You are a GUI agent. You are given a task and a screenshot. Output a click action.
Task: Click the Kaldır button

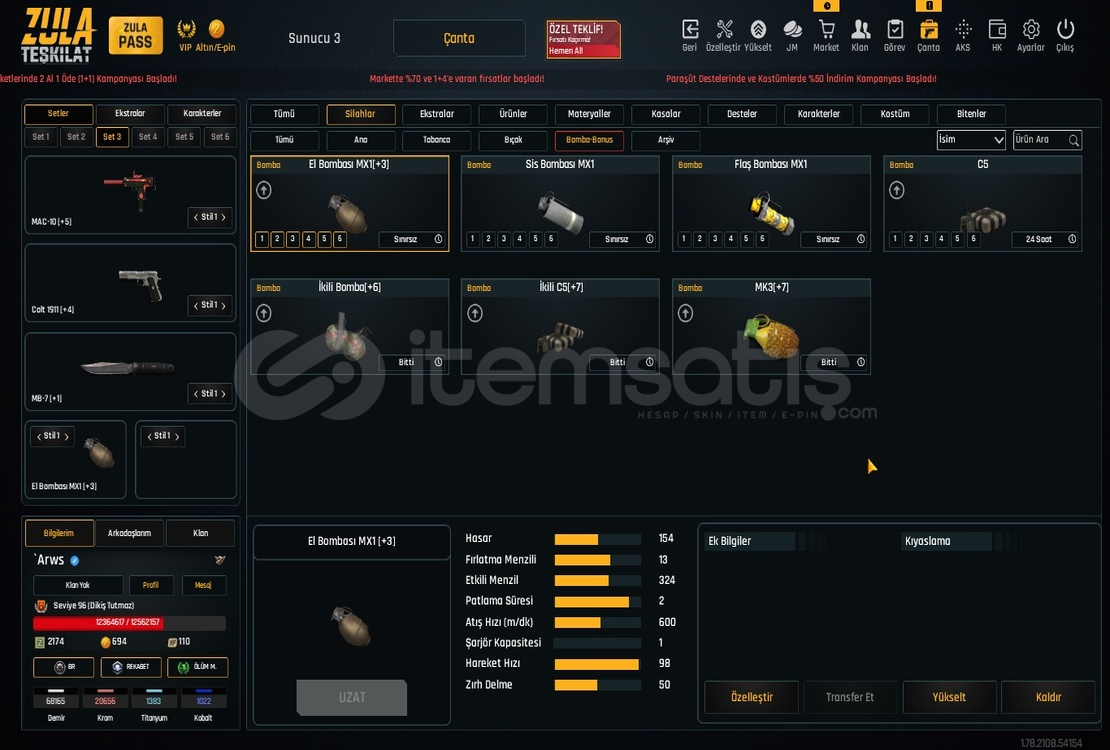[1048, 698]
